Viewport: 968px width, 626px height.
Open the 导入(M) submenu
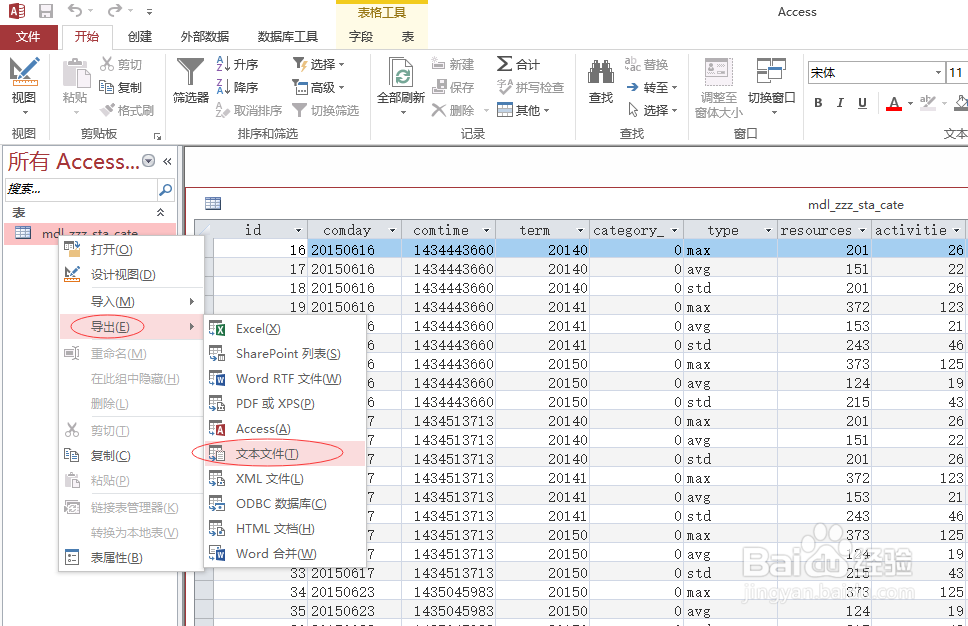pos(131,301)
